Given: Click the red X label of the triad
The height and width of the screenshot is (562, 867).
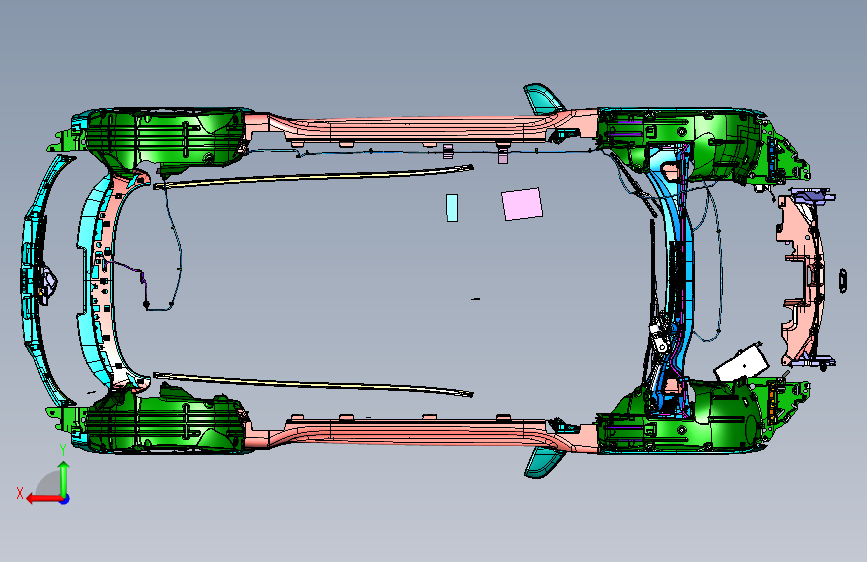Looking at the screenshot, I should click(20, 493).
